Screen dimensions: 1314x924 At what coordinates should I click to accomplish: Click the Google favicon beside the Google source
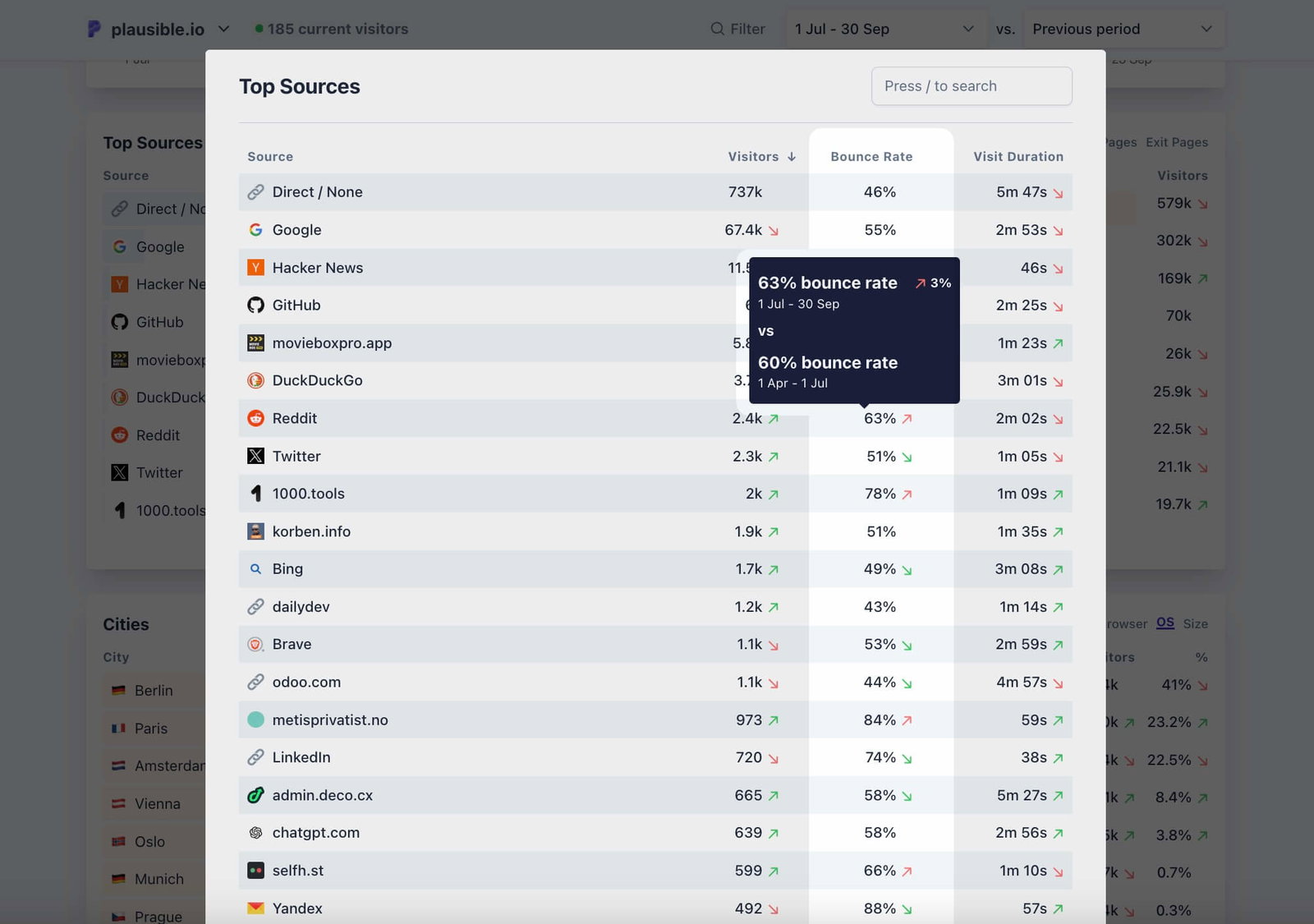255,230
